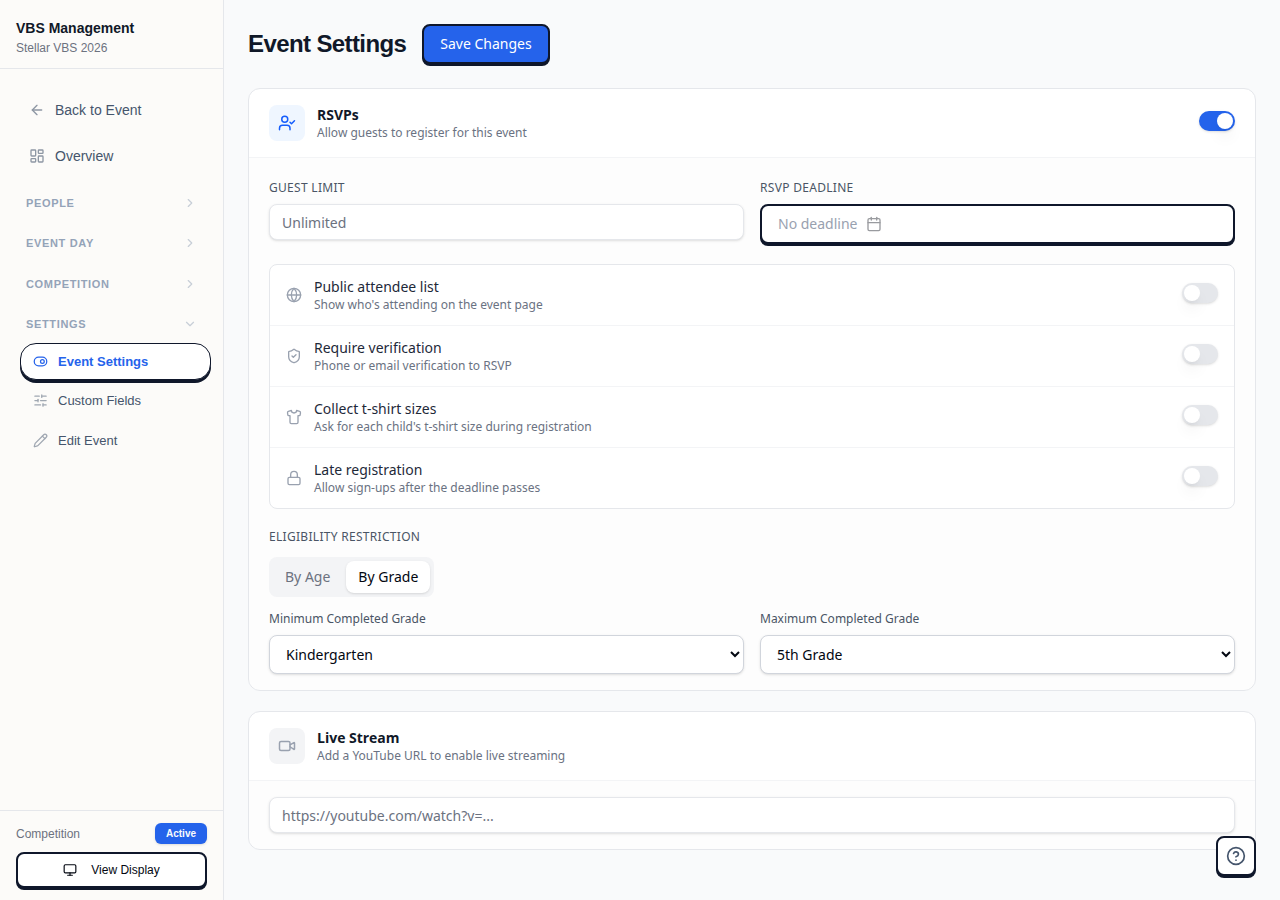This screenshot has width=1280, height=900.
Task: Click the Save Changes button
Action: click(x=485, y=44)
